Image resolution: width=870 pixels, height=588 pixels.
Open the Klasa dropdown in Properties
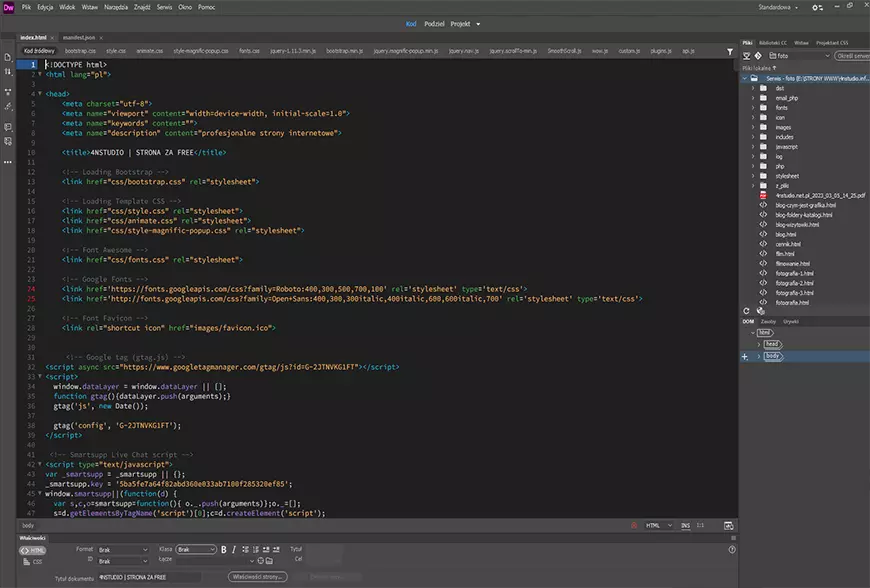pyautogui.click(x=196, y=549)
